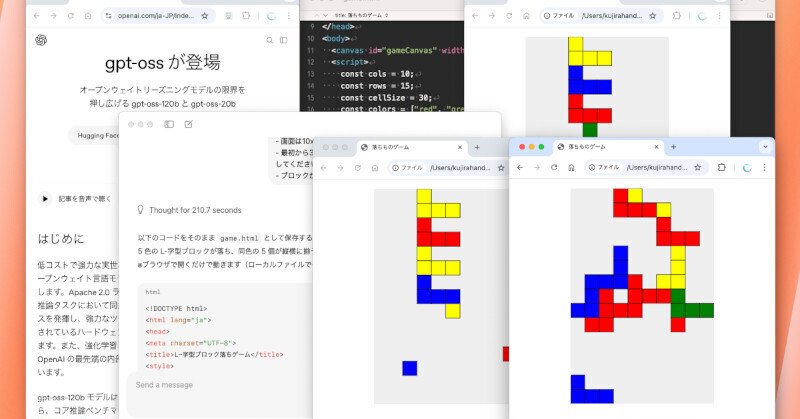The height and width of the screenshot is (419, 800).
Task: Go forward in the OpenAI browser window
Action: click(54, 16)
